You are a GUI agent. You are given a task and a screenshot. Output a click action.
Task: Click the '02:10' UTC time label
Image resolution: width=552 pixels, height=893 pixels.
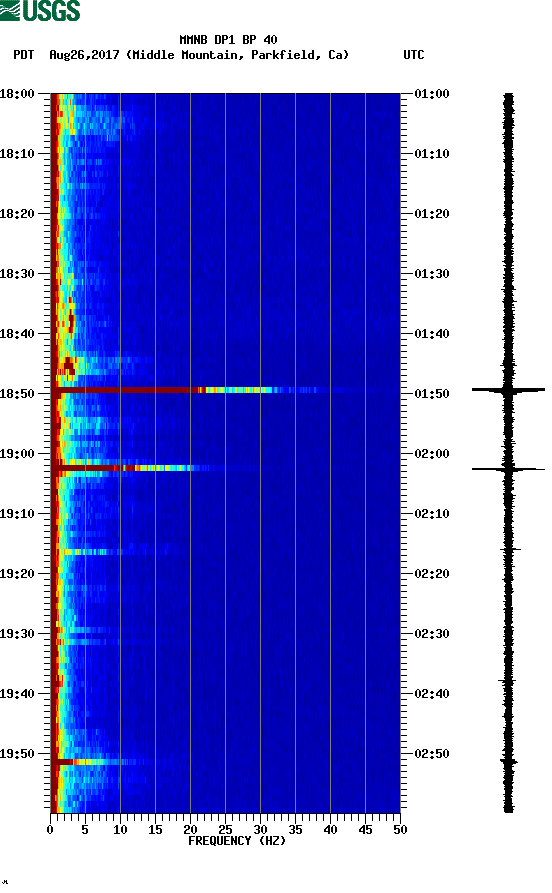pyautogui.click(x=432, y=514)
